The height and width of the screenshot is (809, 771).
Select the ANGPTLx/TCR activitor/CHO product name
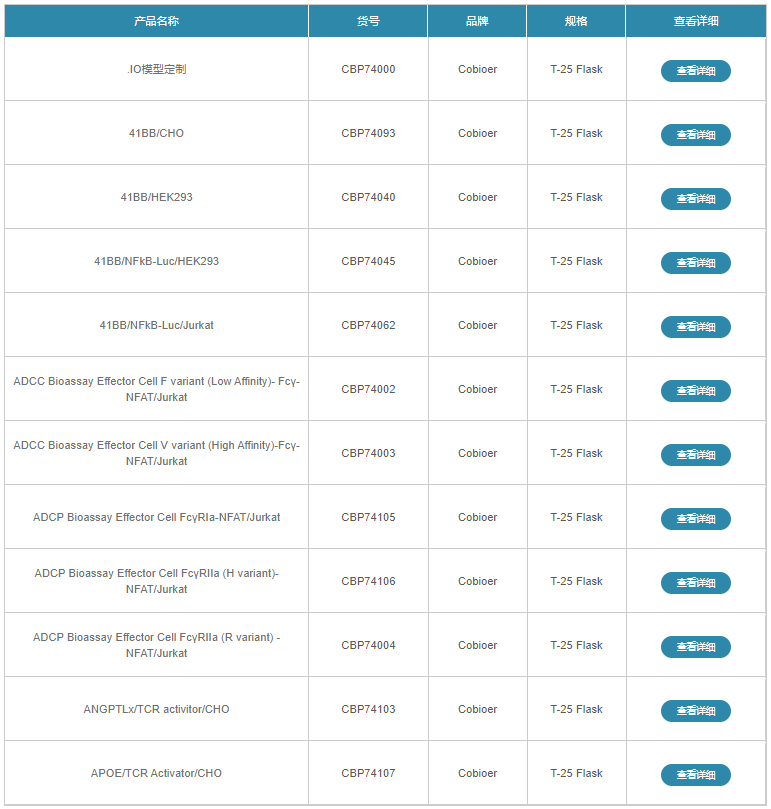pyautogui.click(x=156, y=709)
